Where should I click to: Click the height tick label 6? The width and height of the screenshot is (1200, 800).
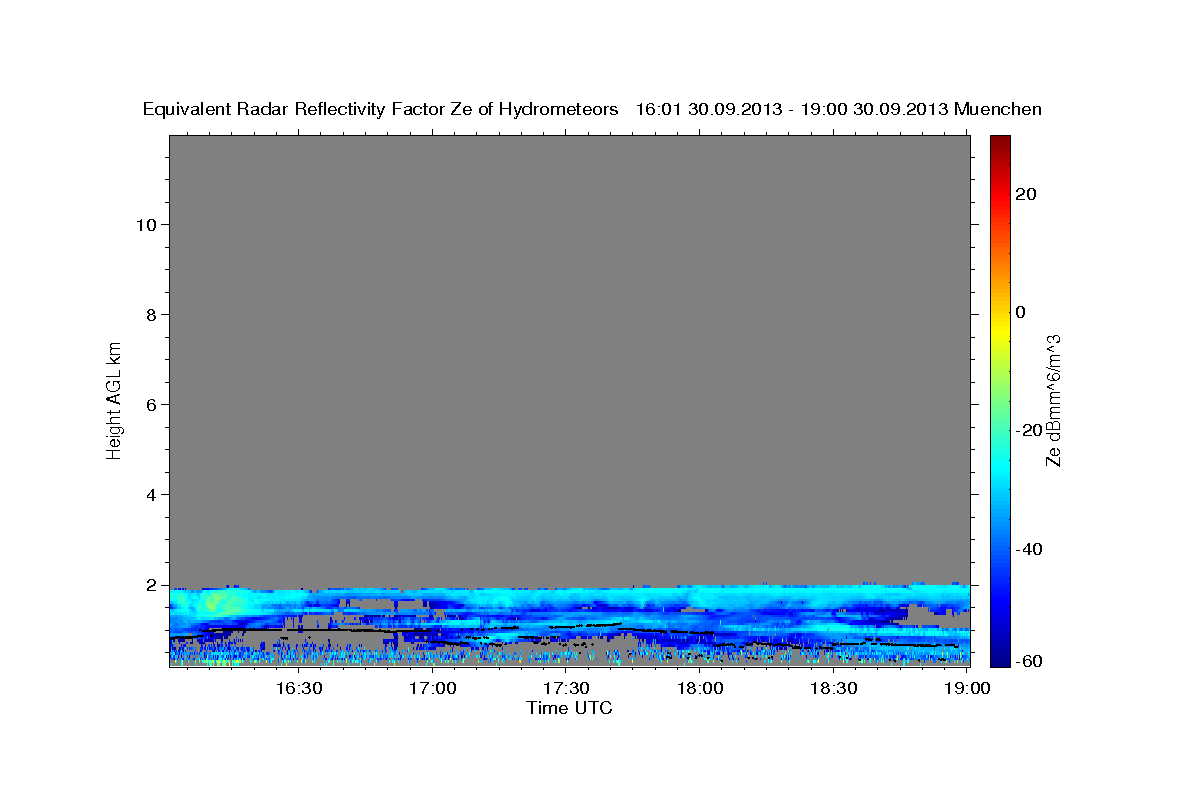[149, 404]
